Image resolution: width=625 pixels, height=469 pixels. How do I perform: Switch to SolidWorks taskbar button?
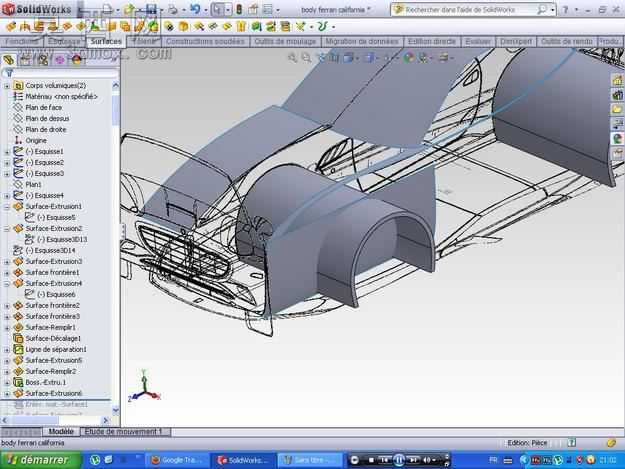point(243,460)
